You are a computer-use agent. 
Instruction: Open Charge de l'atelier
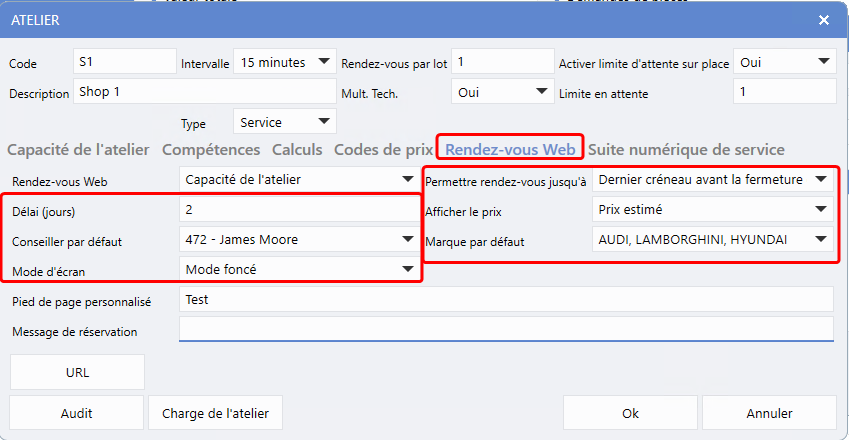point(215,413)
